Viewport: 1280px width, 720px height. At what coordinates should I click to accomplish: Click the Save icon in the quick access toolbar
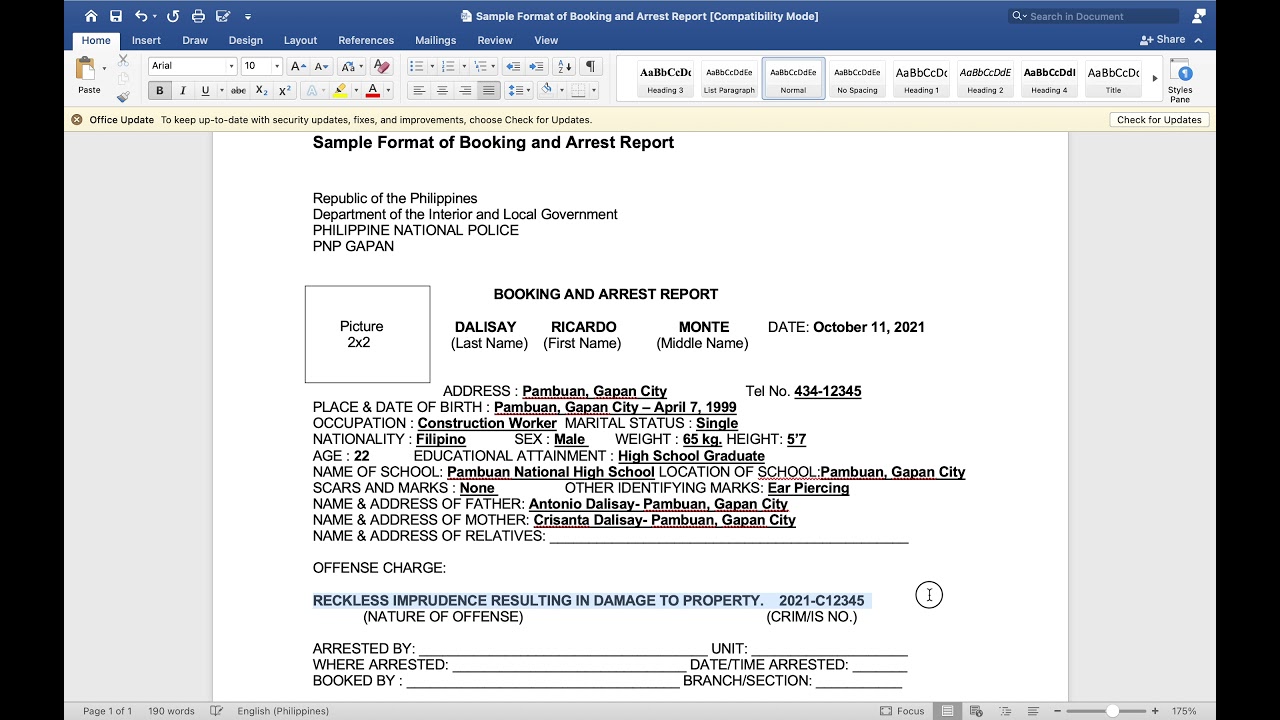pos(116,16)
